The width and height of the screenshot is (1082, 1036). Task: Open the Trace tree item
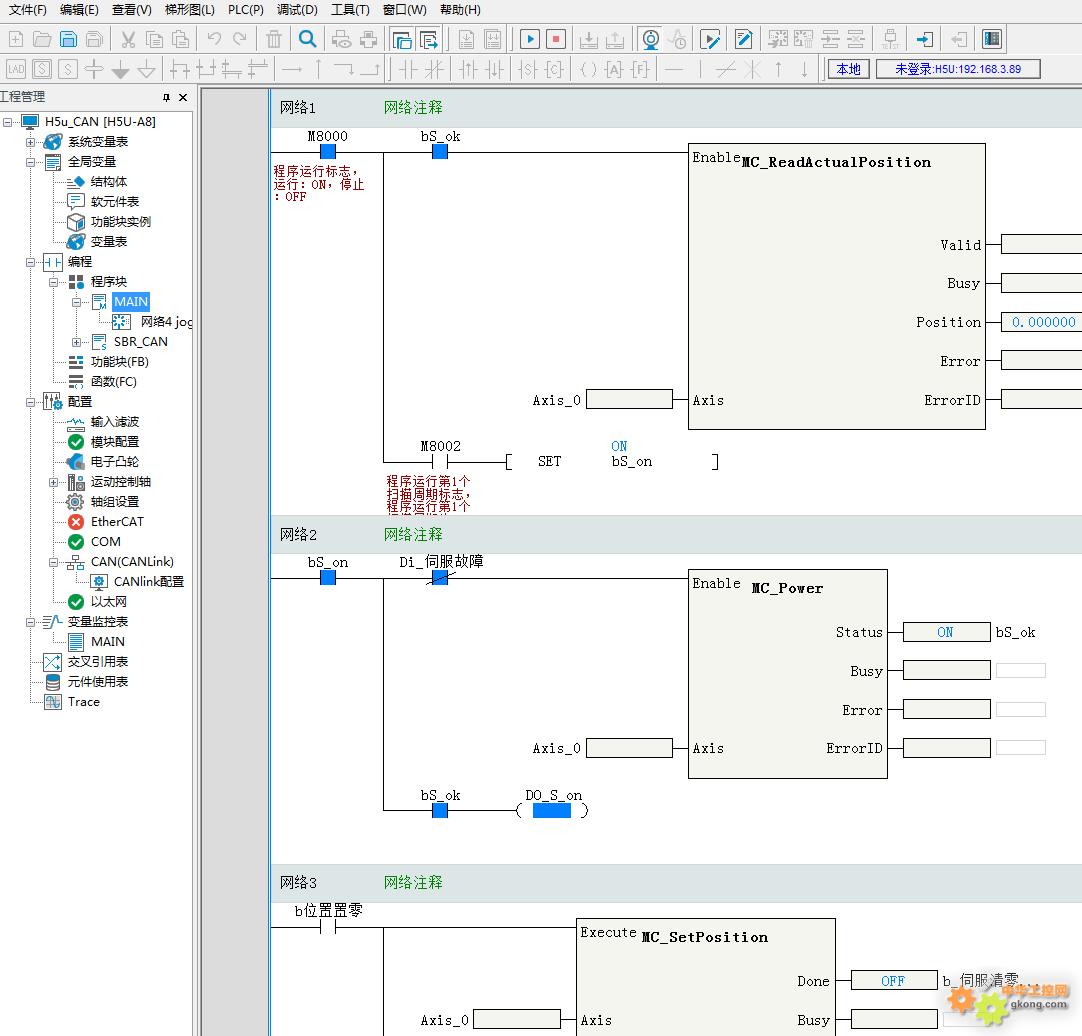click(83, 702)
